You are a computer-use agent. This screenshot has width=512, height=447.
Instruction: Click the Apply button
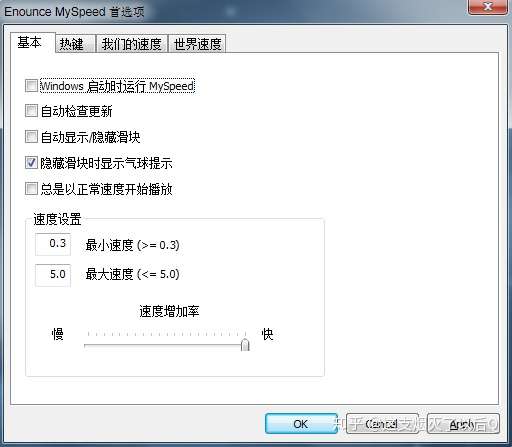(463, 424)
